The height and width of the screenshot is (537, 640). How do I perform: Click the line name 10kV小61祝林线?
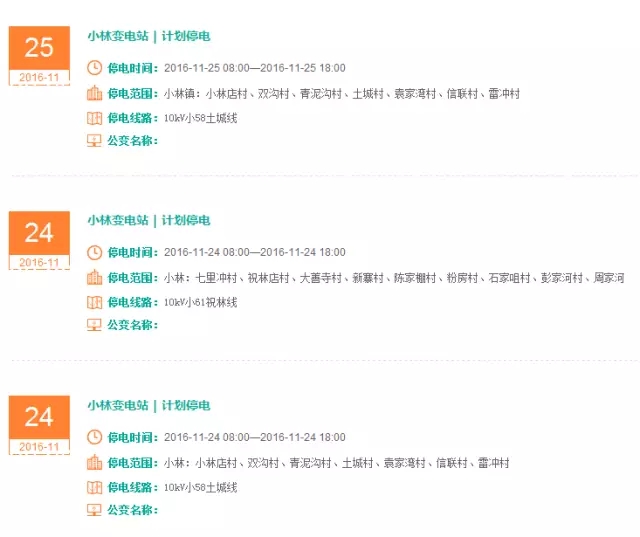(200, 302)
